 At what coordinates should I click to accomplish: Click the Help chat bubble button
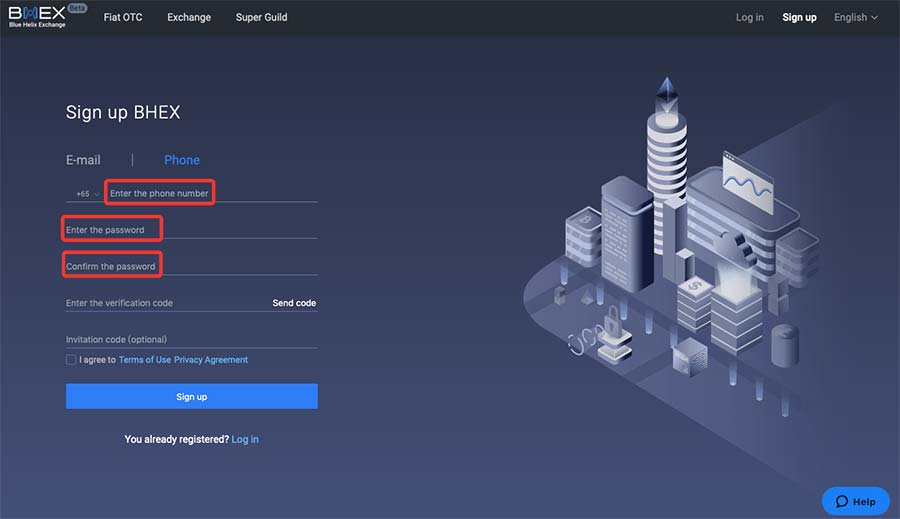coord(855,501)
